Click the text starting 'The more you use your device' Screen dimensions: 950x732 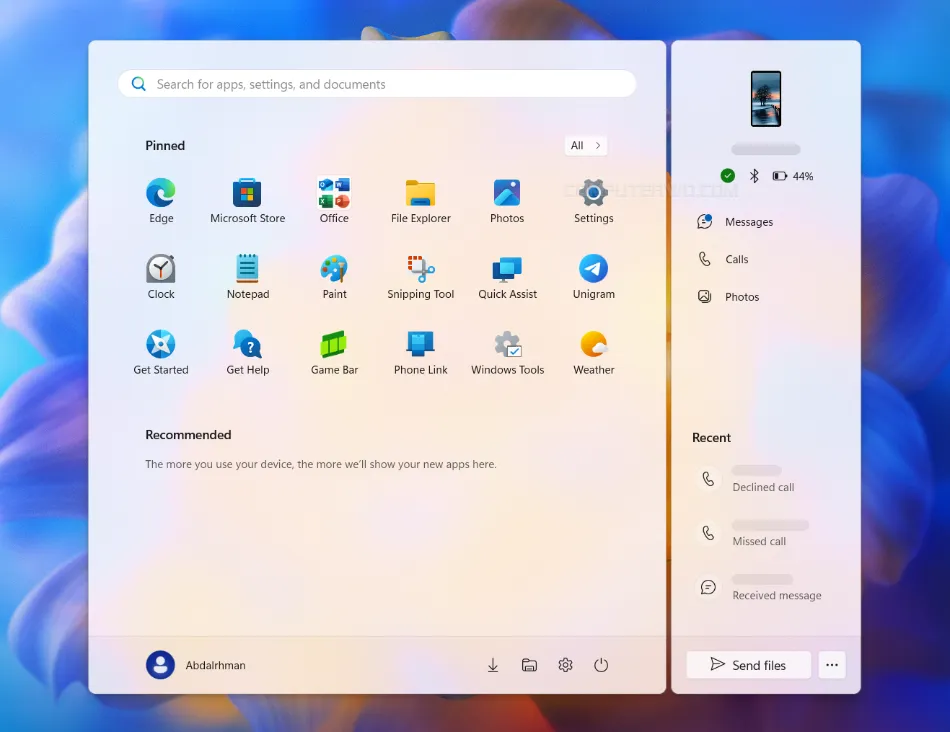tap(321, 464)
